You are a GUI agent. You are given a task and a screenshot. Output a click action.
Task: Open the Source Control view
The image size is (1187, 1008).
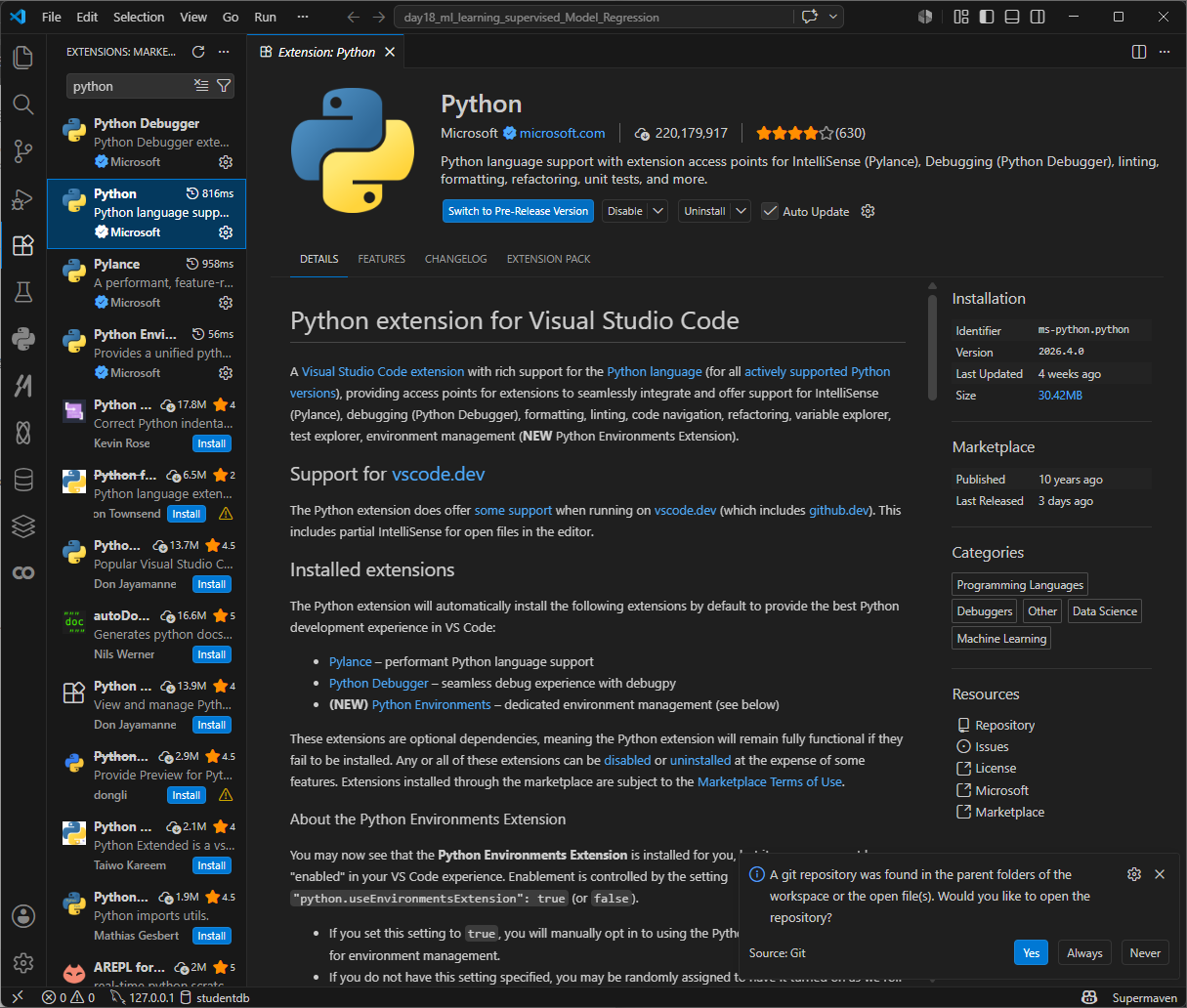pyautogui.click(x=23, y=150)
